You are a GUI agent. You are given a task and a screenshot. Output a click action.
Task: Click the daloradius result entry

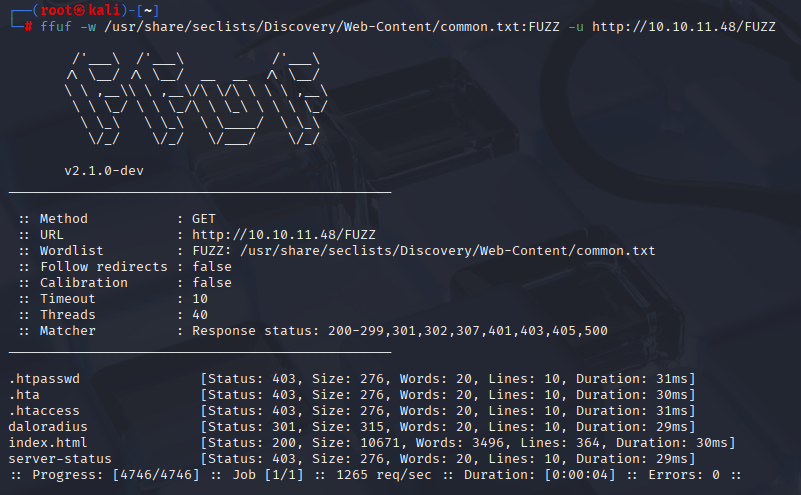(48, 427)
